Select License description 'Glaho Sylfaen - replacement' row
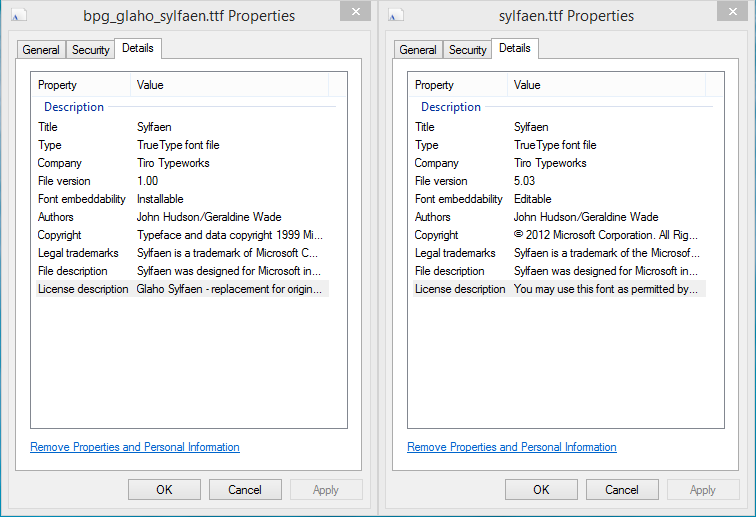The width and height of the screenshot is (756, 517). coord(182,289)
